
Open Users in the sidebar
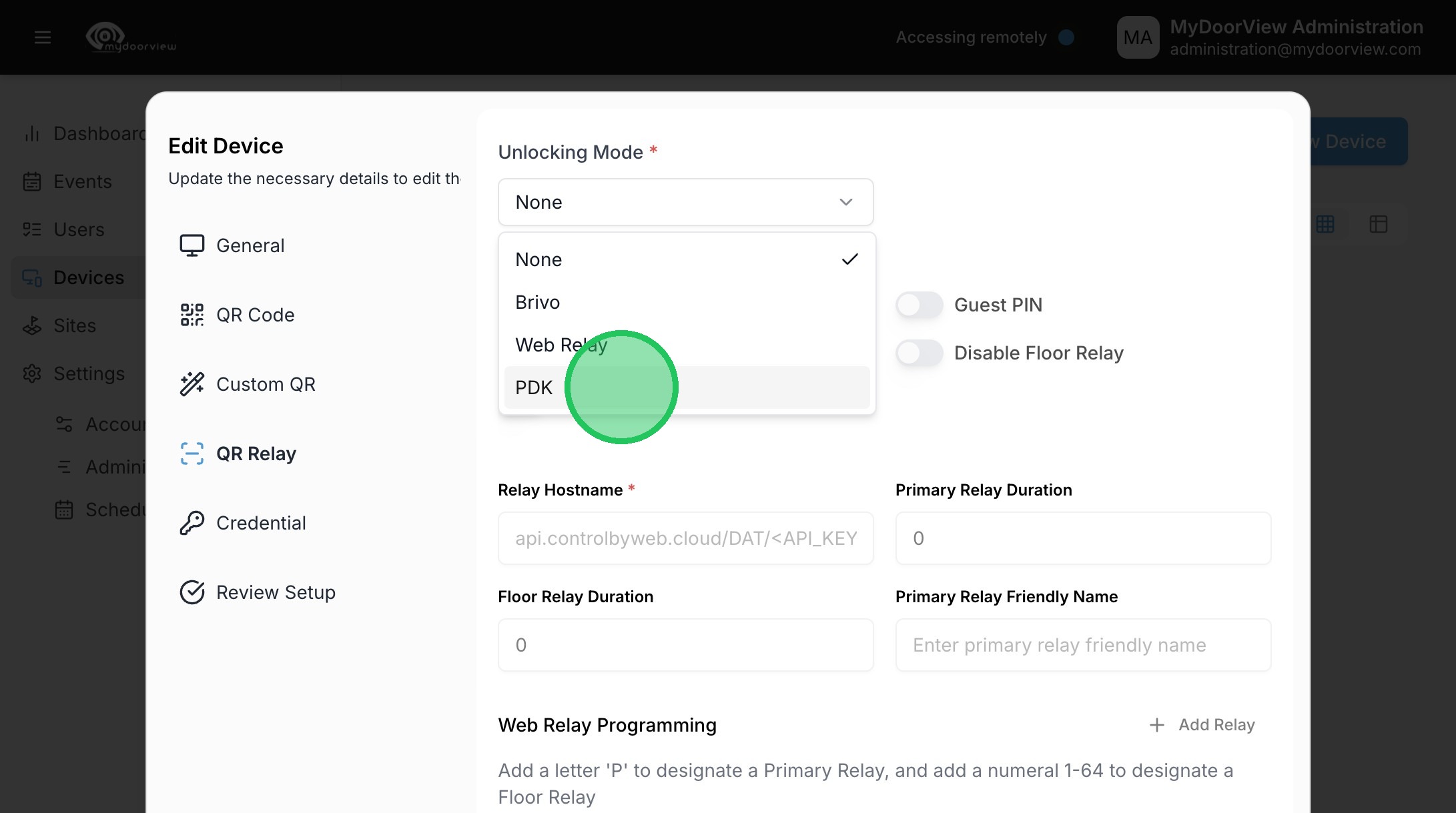pyautogui.click(x=79, y=229)
